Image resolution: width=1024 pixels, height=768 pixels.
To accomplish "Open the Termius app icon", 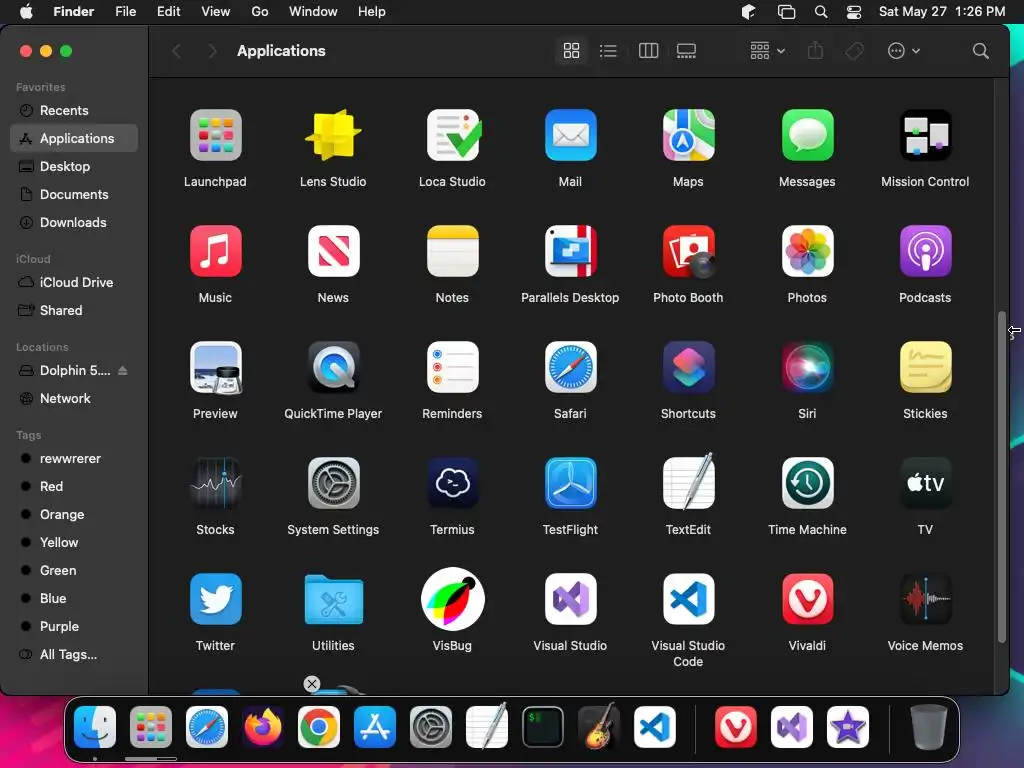I will [453, 483].
